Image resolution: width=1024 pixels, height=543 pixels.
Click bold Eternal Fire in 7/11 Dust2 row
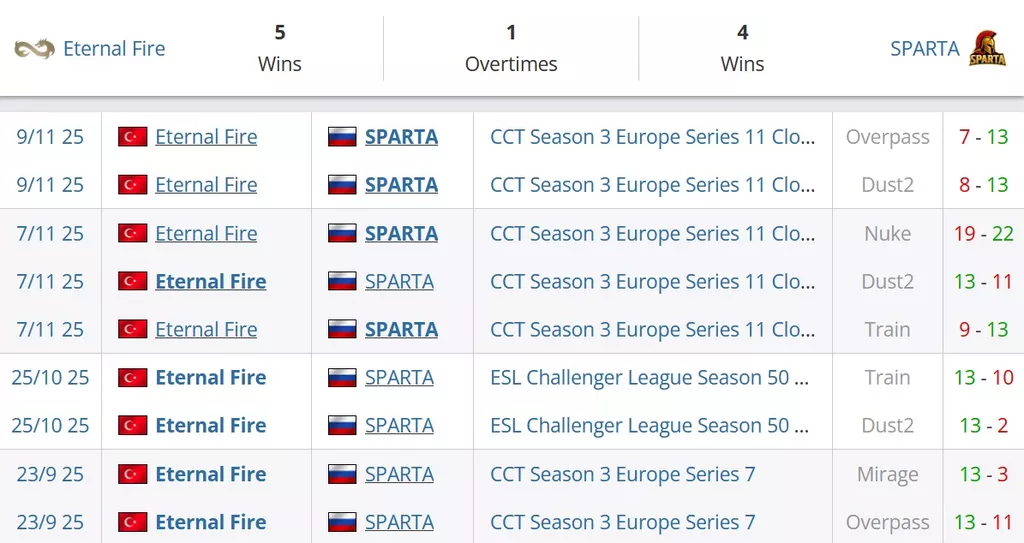[211, 282]
